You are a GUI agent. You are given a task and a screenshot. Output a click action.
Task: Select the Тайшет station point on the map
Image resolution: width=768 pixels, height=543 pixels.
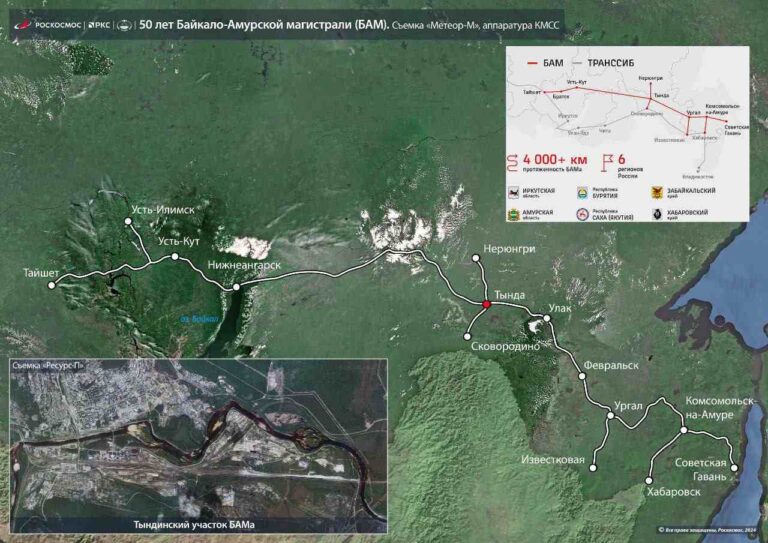[x=51, y=284]
